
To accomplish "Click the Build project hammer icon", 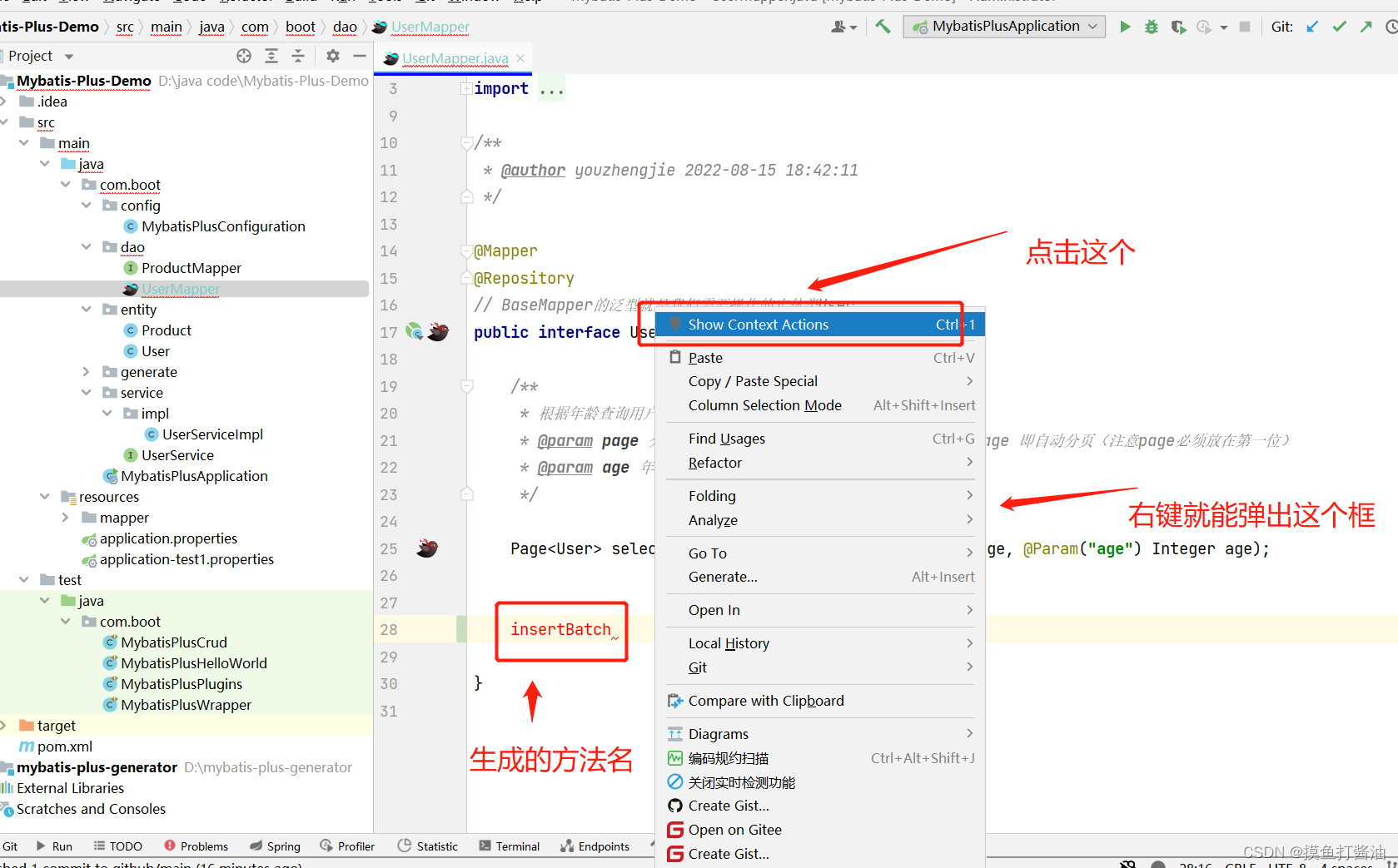I will pyautogui.click(x=883, y=27).
